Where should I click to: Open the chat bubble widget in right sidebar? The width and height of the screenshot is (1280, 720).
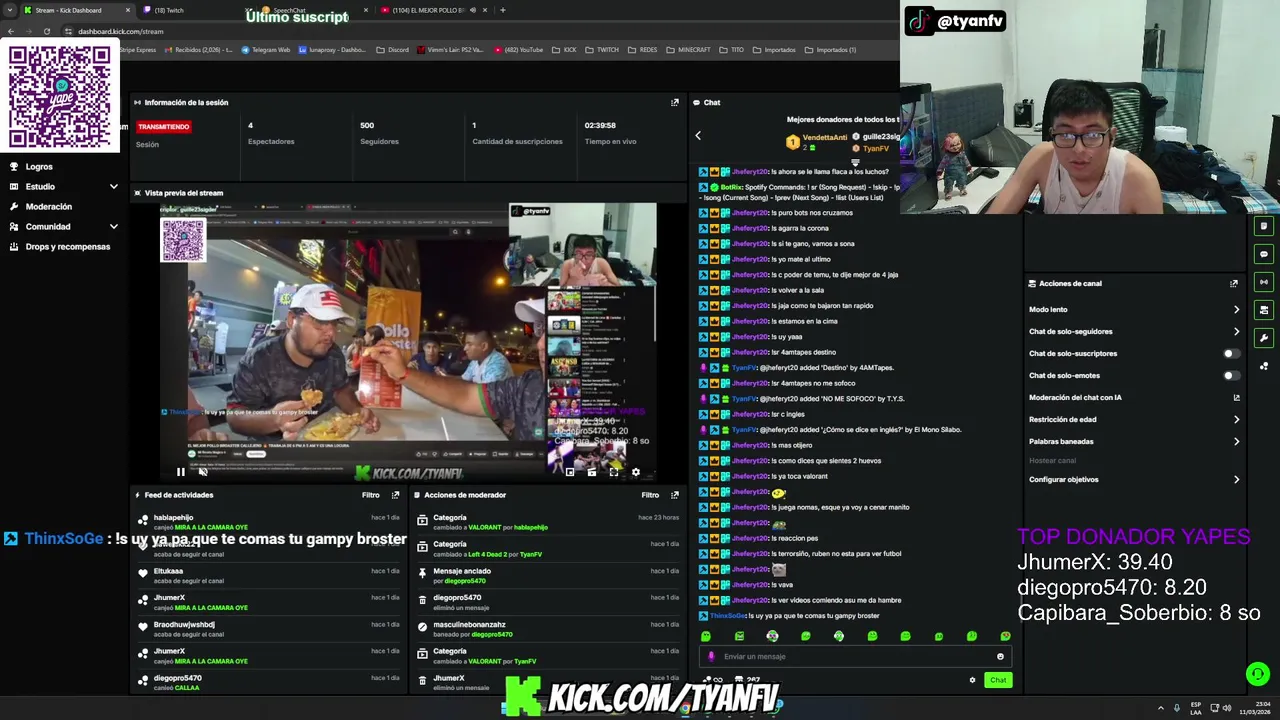tap(1264, 254)
